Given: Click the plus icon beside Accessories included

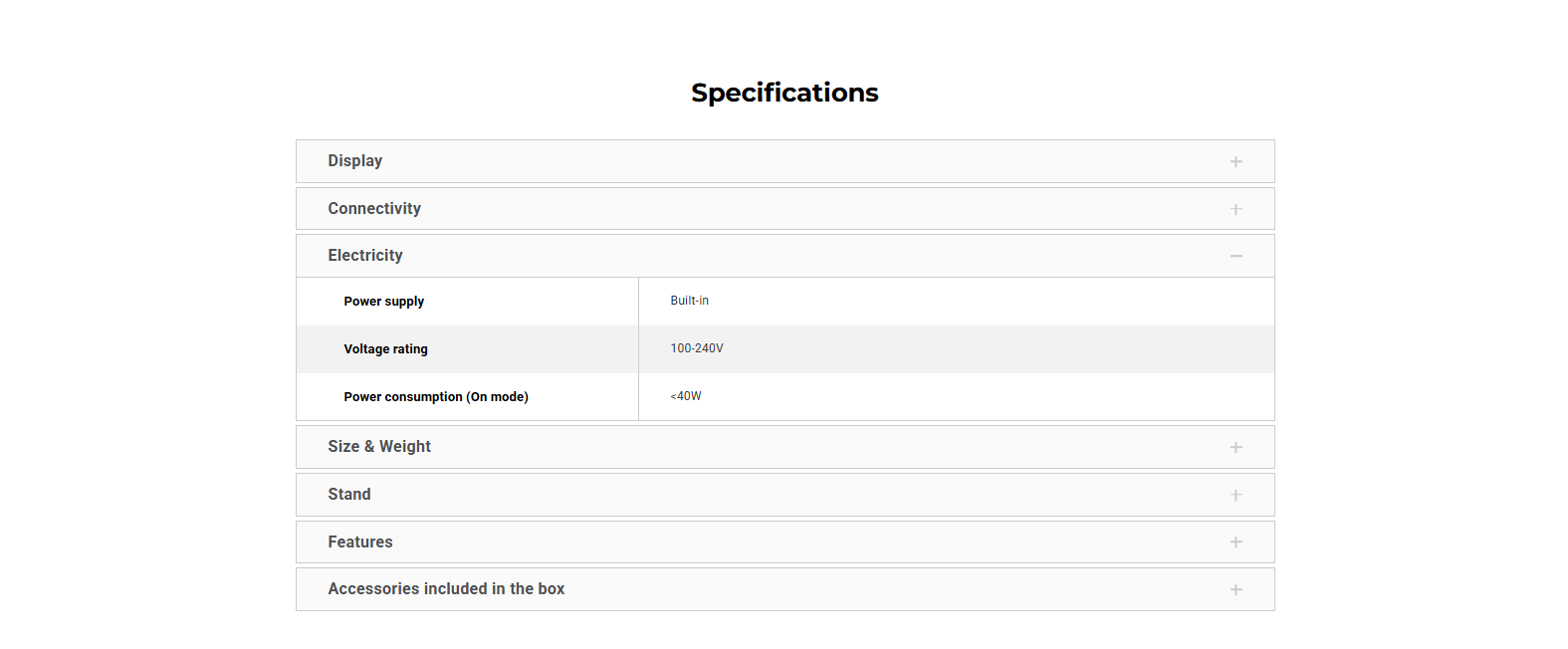Looking at the screenshot, I should pos(1235,589).
